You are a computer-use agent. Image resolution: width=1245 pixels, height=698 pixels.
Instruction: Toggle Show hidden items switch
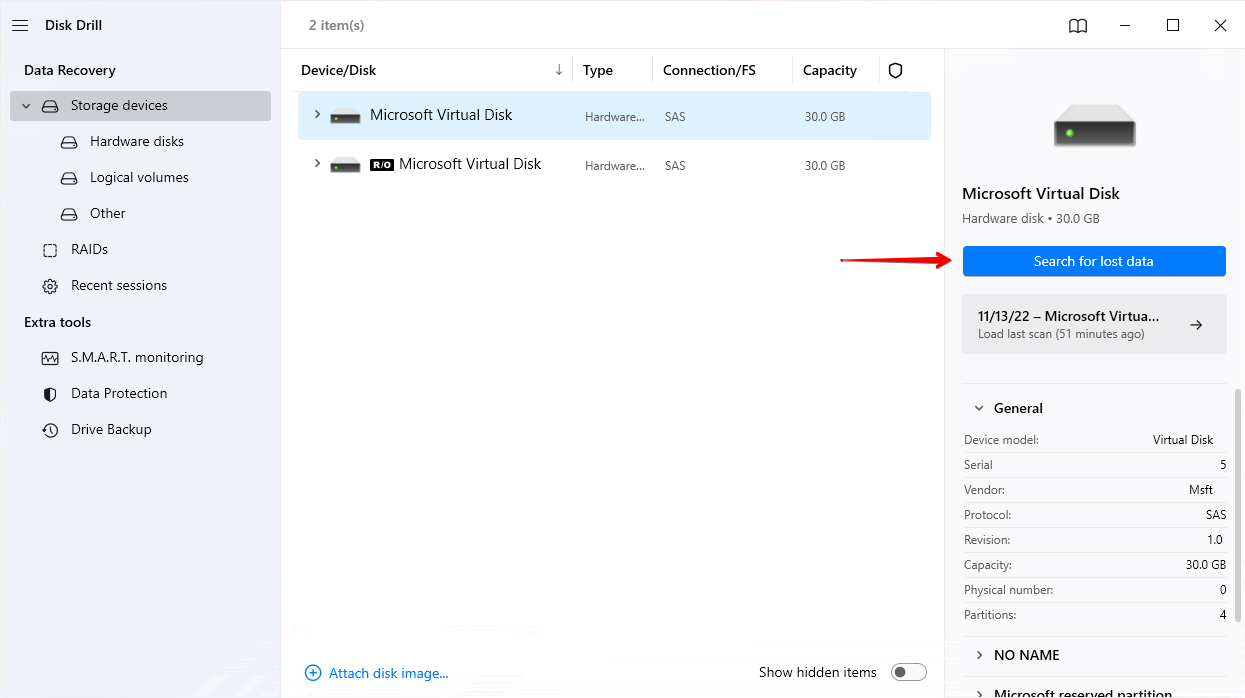[909, 672]
